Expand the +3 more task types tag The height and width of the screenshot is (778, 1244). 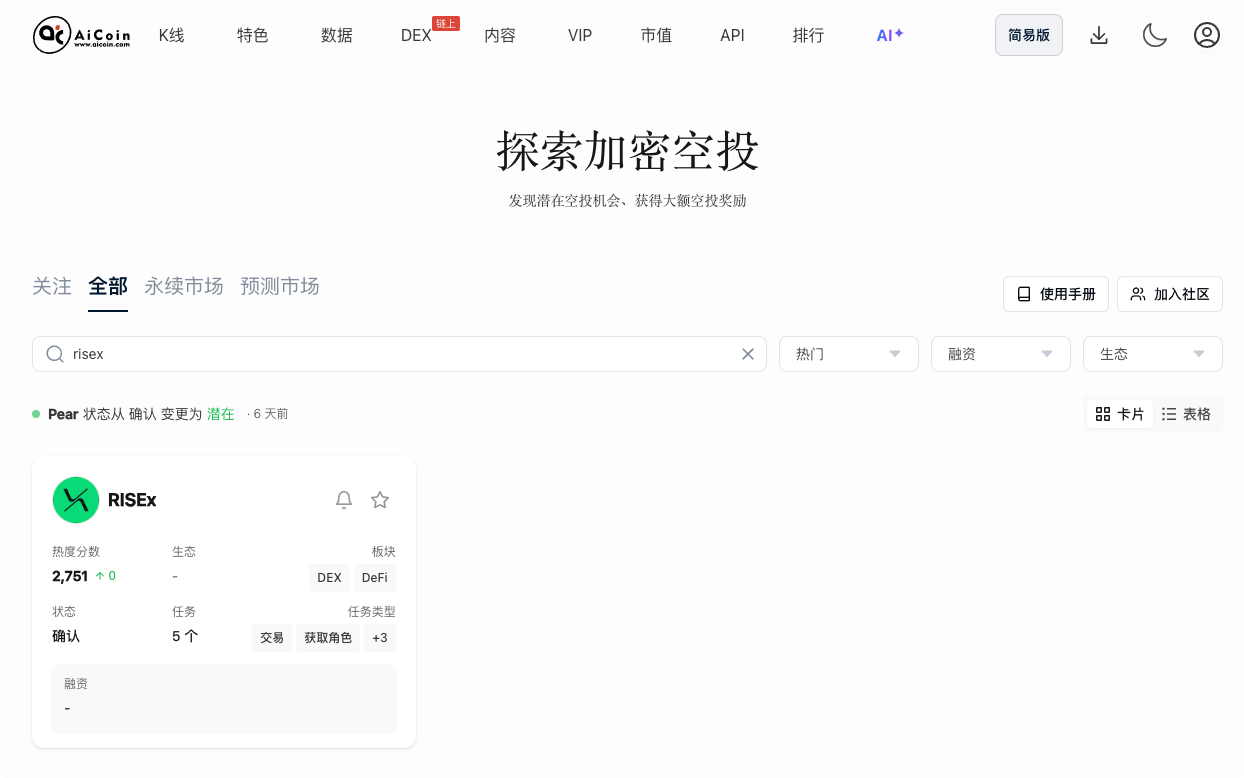coord(380,638)
